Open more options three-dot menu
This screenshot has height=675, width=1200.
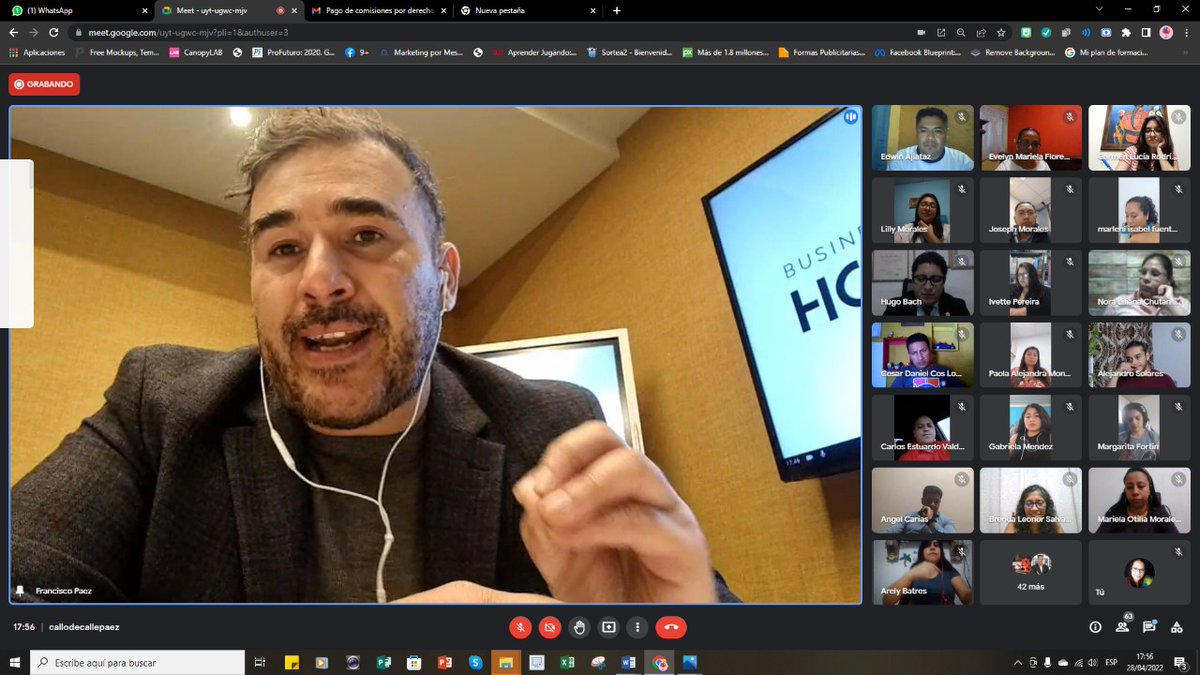pyautogui.click(x=637, y=627)
